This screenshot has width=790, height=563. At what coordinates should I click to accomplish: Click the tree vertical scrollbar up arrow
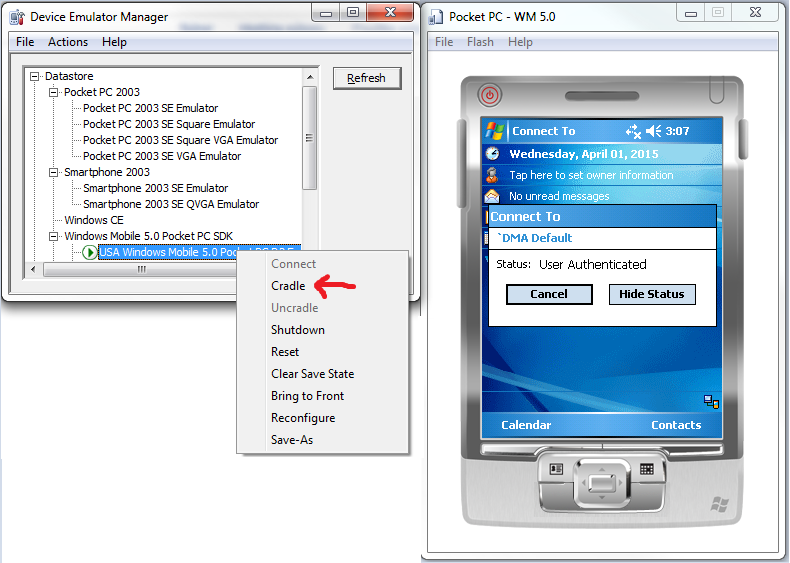(x=310, y=77)
